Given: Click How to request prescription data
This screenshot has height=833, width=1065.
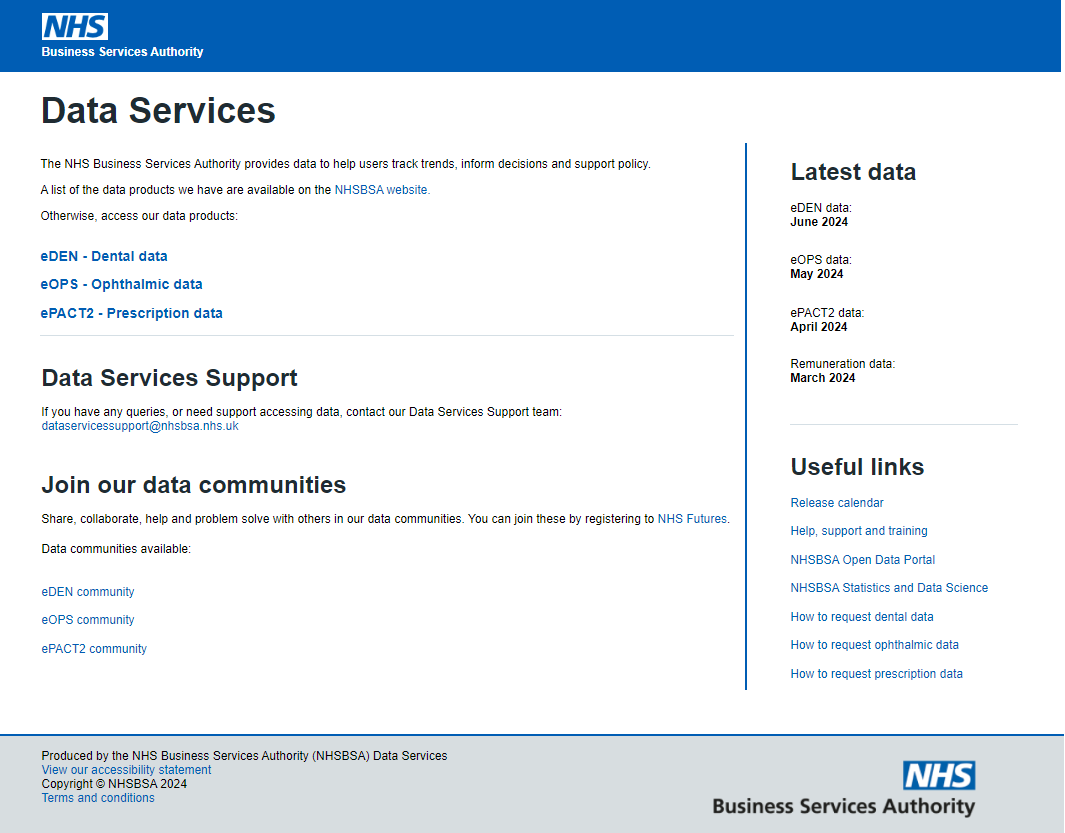Looking at the screenshot, I should click(876, 674).
